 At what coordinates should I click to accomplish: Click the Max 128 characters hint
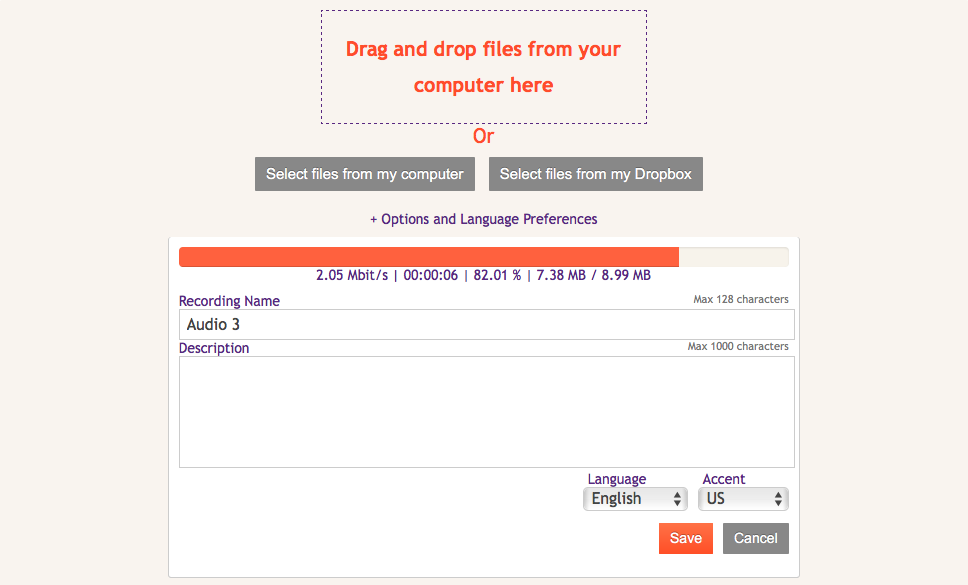(x=740, y=299)
